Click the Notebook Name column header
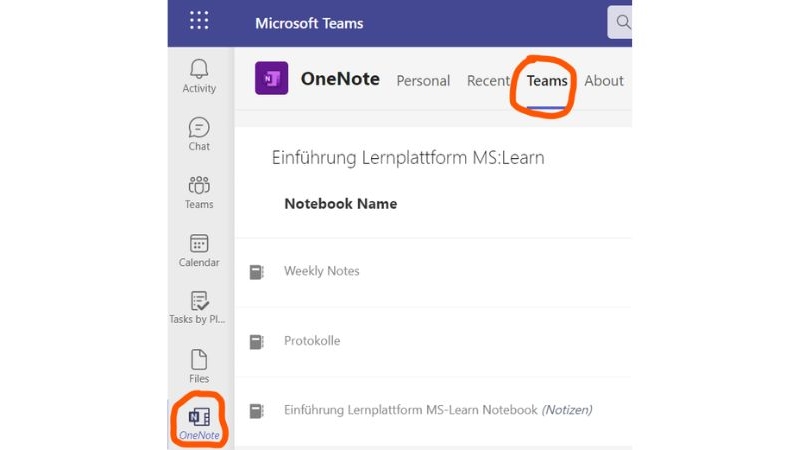Image resolution: width=800 pixels, height=450 pixels. point(340,204)
